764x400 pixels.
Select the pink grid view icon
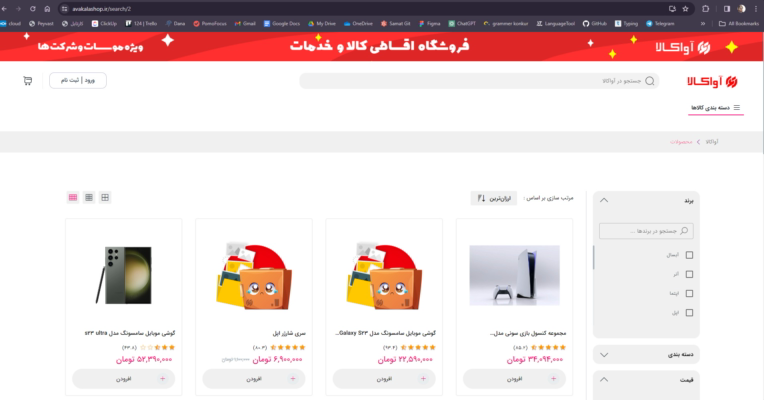coord(73,197)
